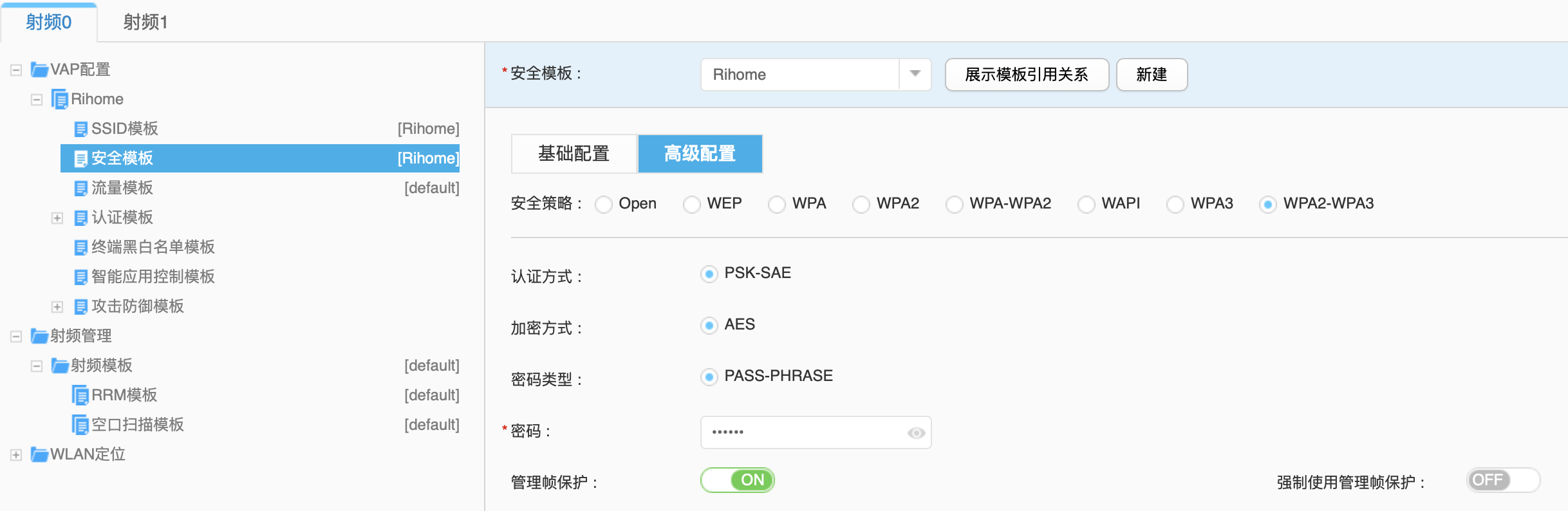Screen dimensions: 1568x511
Task: Open the 基础配置 tab
Action: click(574, 154)
